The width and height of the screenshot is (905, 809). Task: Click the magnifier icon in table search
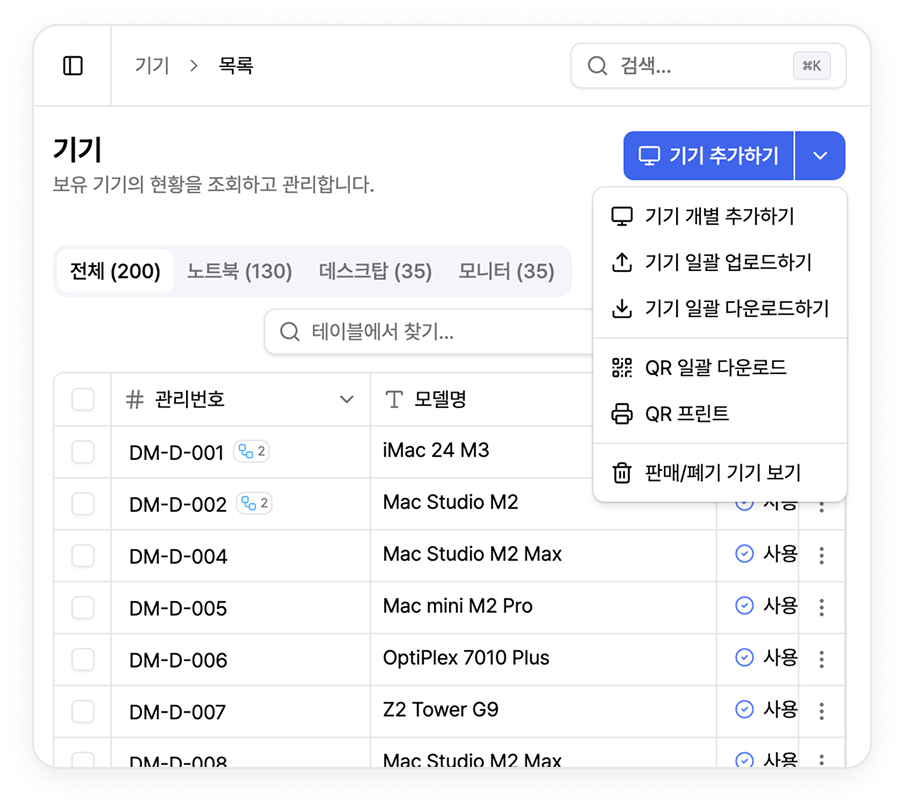tap(290, 332)
